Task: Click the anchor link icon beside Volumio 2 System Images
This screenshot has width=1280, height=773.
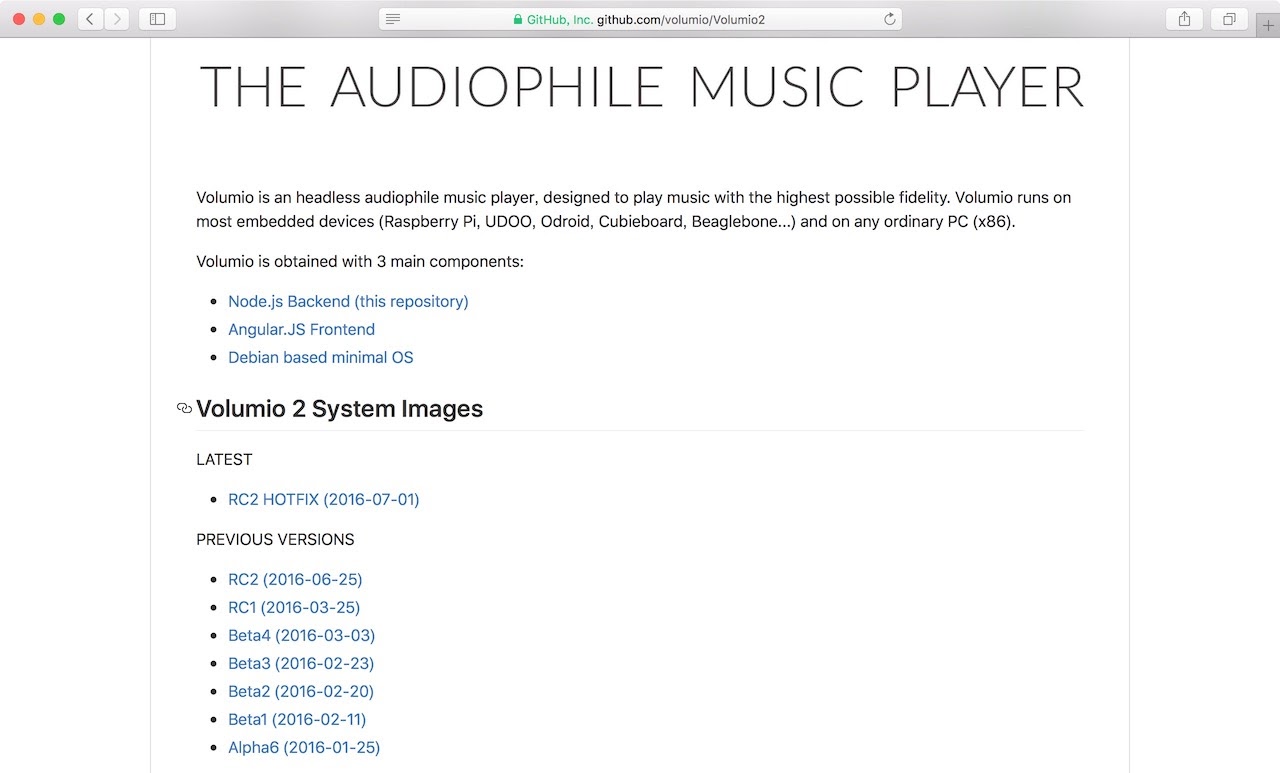Action: [184, 409]
